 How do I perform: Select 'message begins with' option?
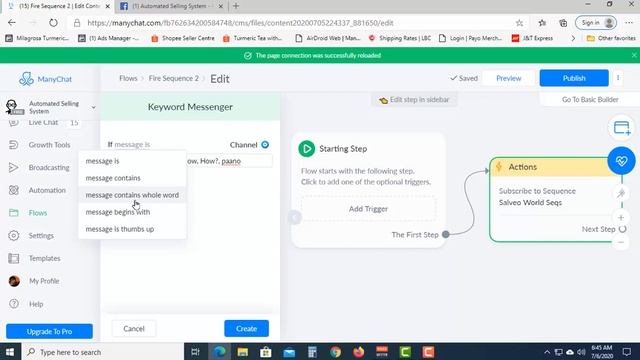[132, 212]
